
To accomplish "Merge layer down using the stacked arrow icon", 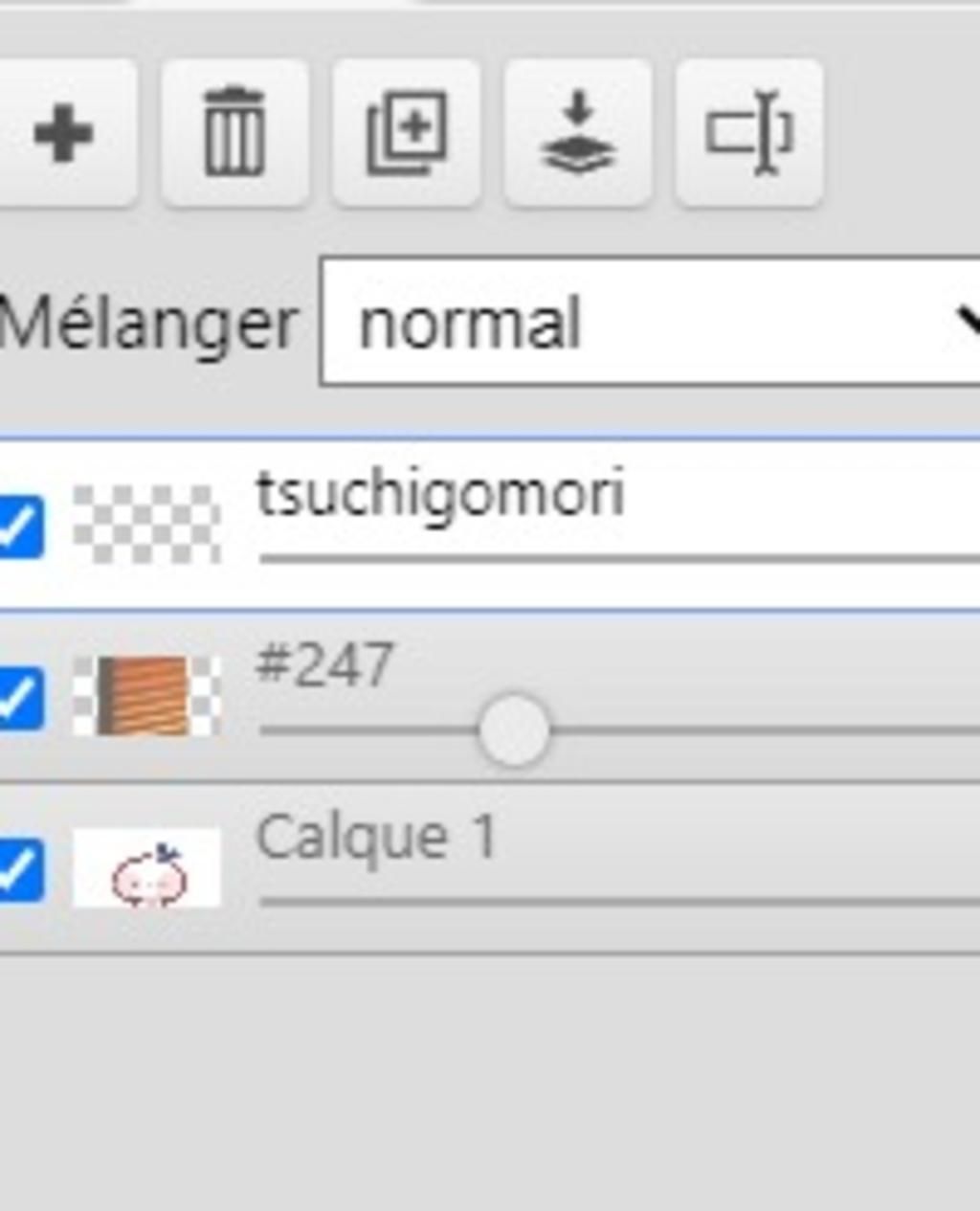I will point(578,133).
